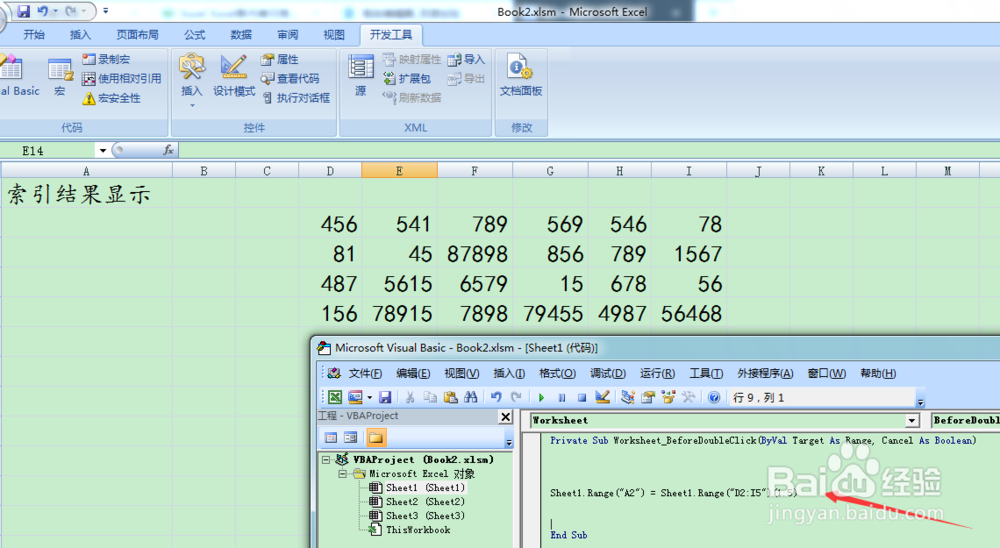Screen dimensions: 1000x548
Task: Click cell containing 56468
Action: [x=689, y=313]
